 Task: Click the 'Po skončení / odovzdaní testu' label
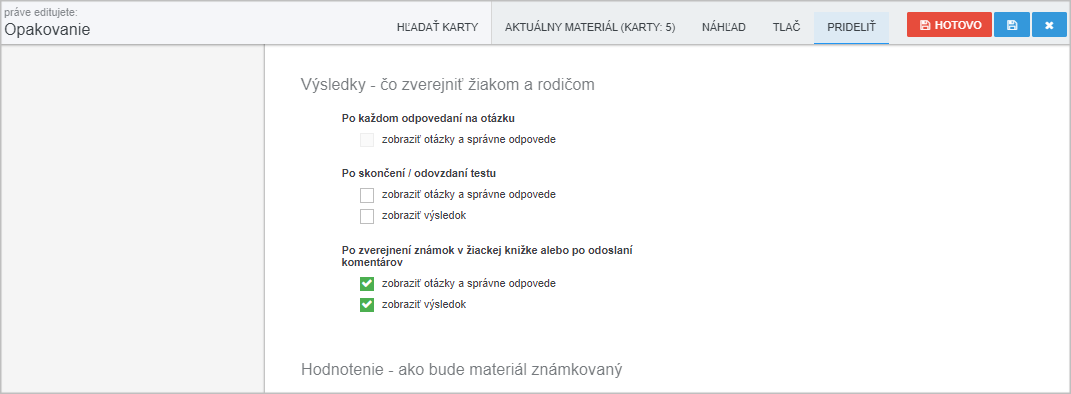click(419, 173)
